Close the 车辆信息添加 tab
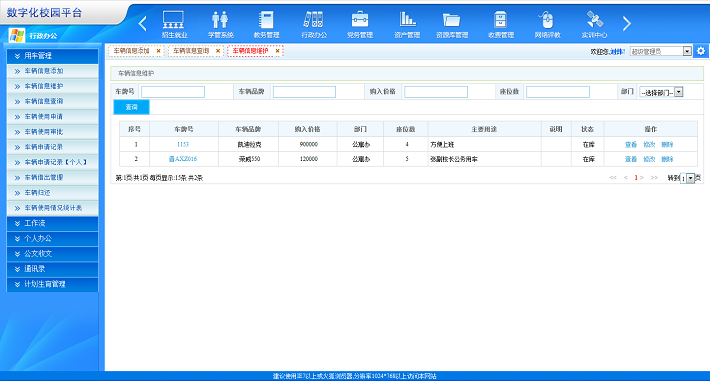The image size is (710, 381). (x=158, y=51)
